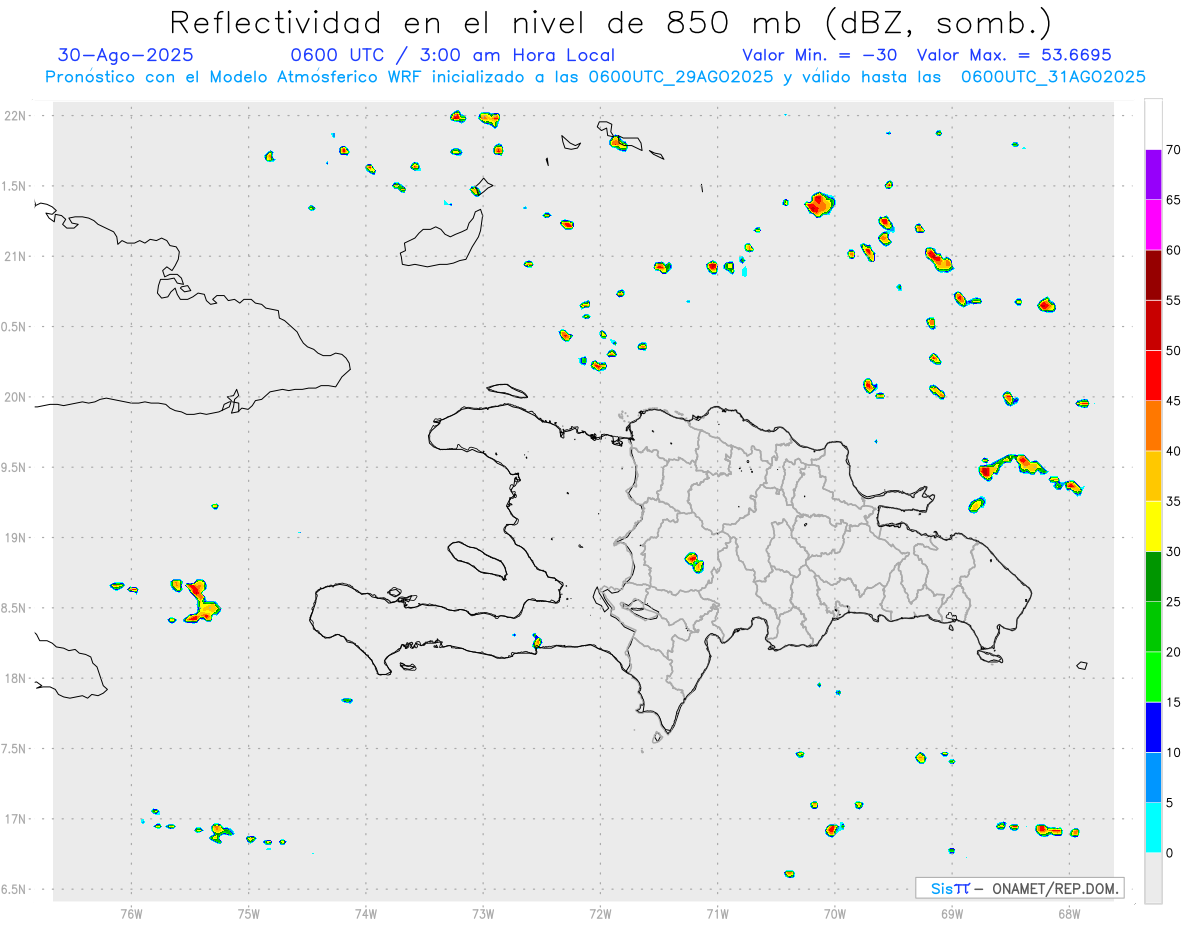Click the WRF 'Pronóstico con el Modelo Atmosférico' line
The height and width of the screenshot is (927, 1200).
click(595, 76)
